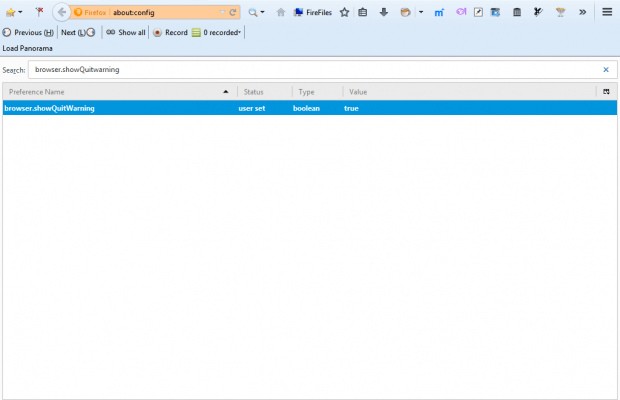Open the URL bar history dropdown arrow
This screenshot has width=620, height=400.
click(x=222, y=13)
